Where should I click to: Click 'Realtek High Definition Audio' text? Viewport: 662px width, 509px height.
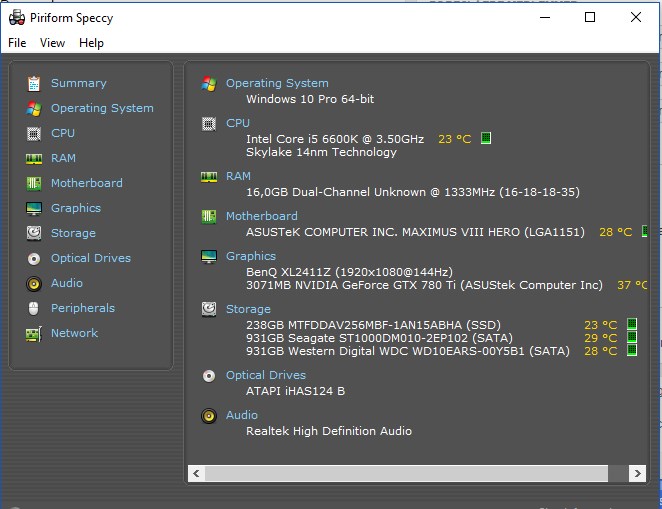(x=329, y=431)
